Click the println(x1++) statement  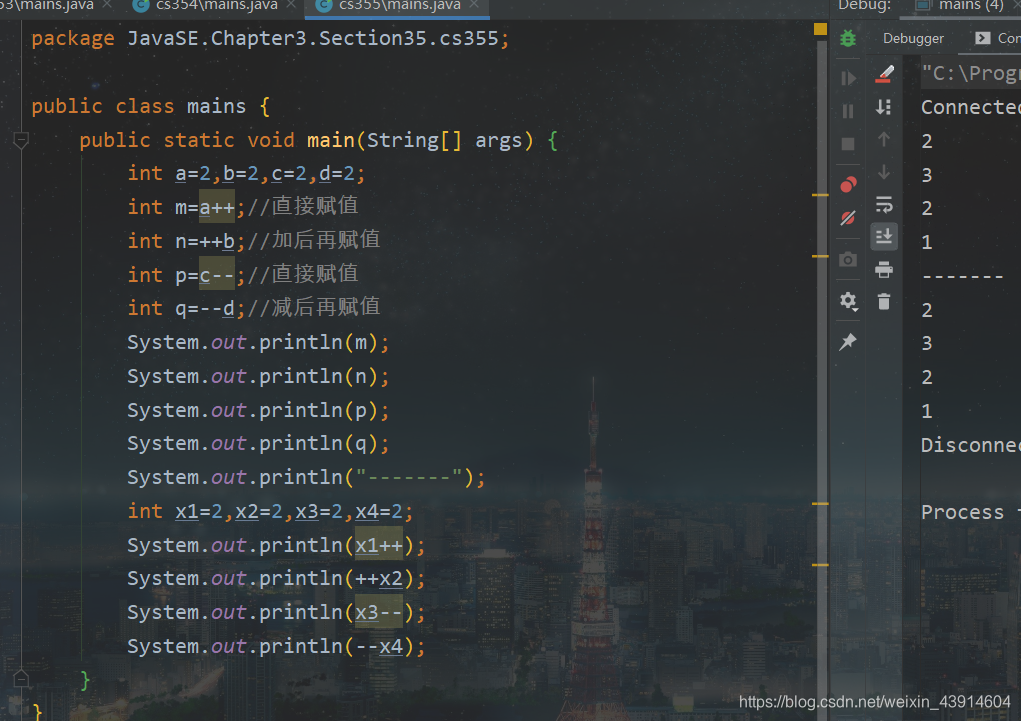(x=276, y=545)
